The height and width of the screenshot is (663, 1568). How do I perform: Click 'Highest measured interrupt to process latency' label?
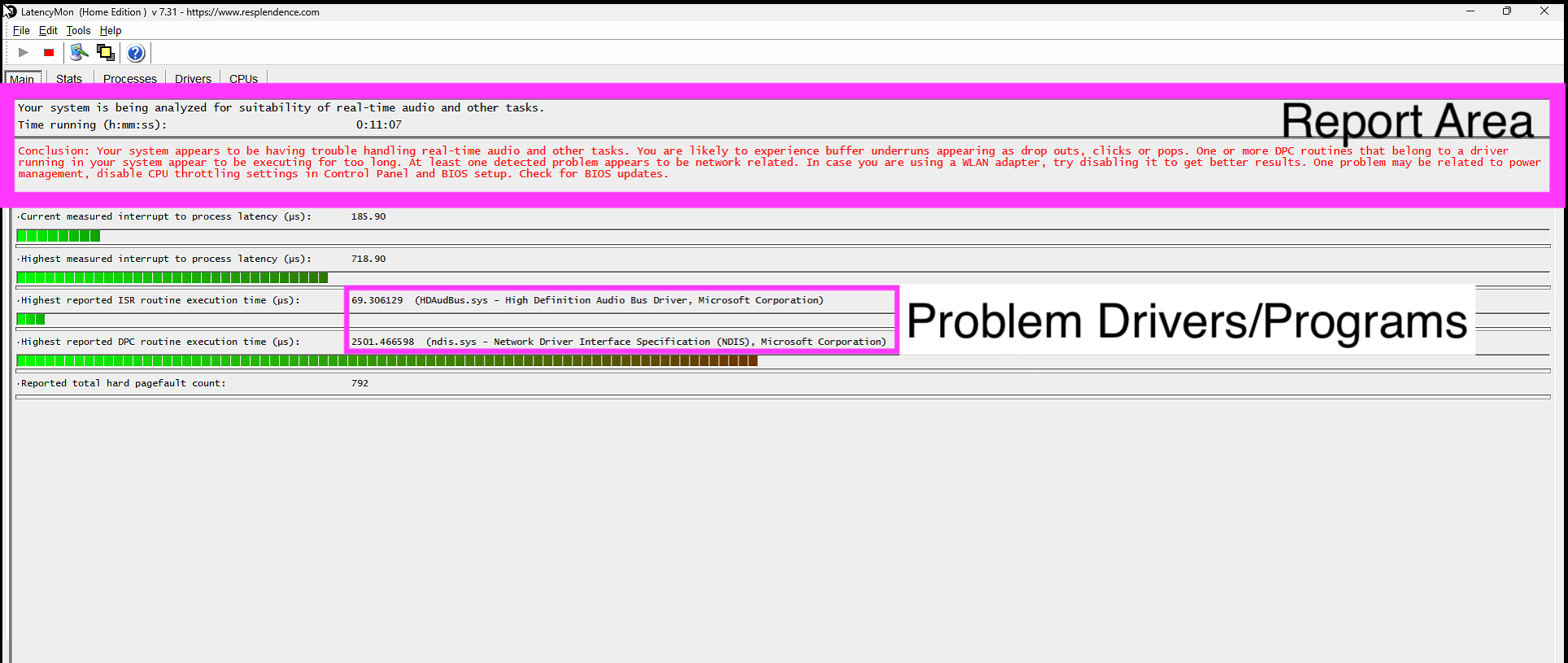tap(166, 259)
